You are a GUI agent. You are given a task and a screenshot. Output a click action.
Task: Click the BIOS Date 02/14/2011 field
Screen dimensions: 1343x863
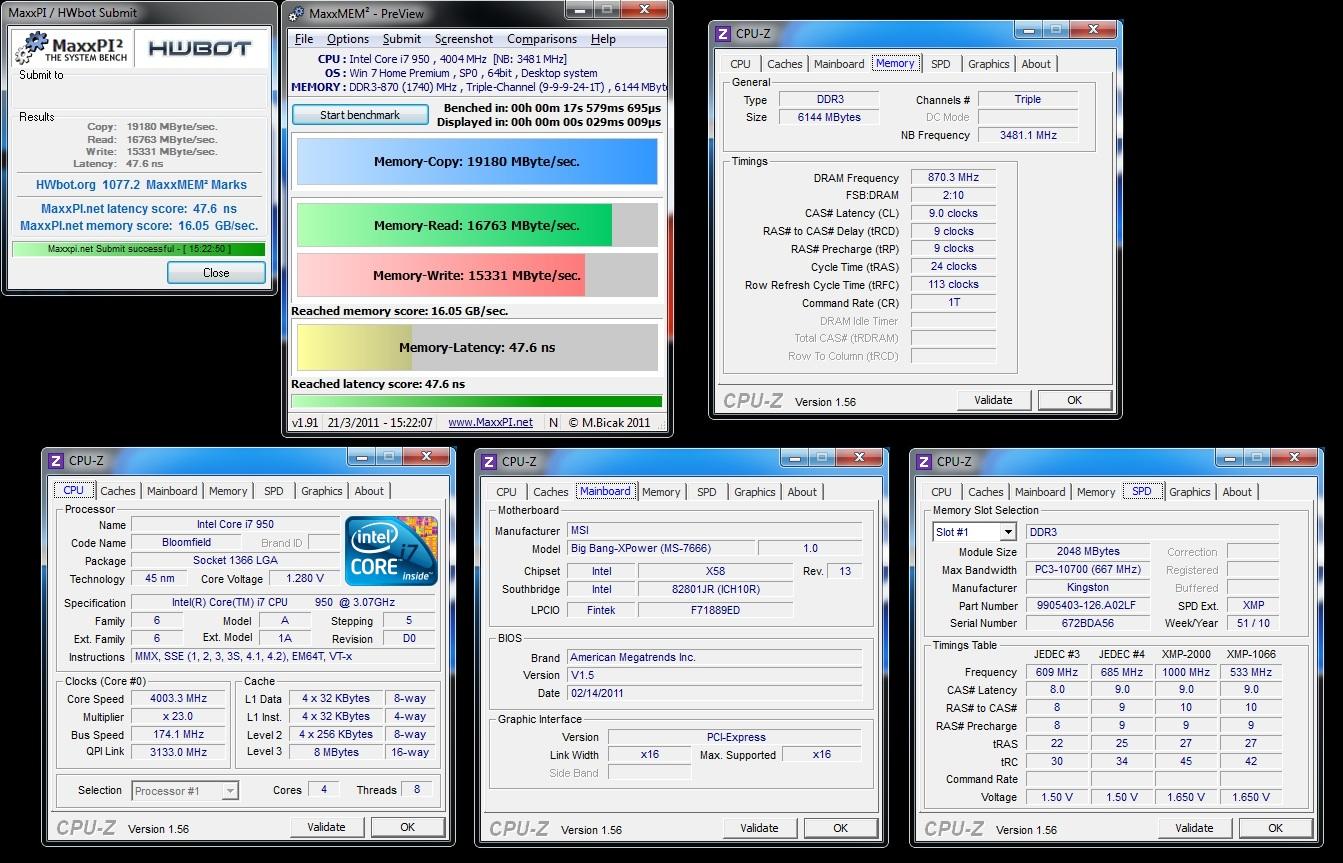714,693
